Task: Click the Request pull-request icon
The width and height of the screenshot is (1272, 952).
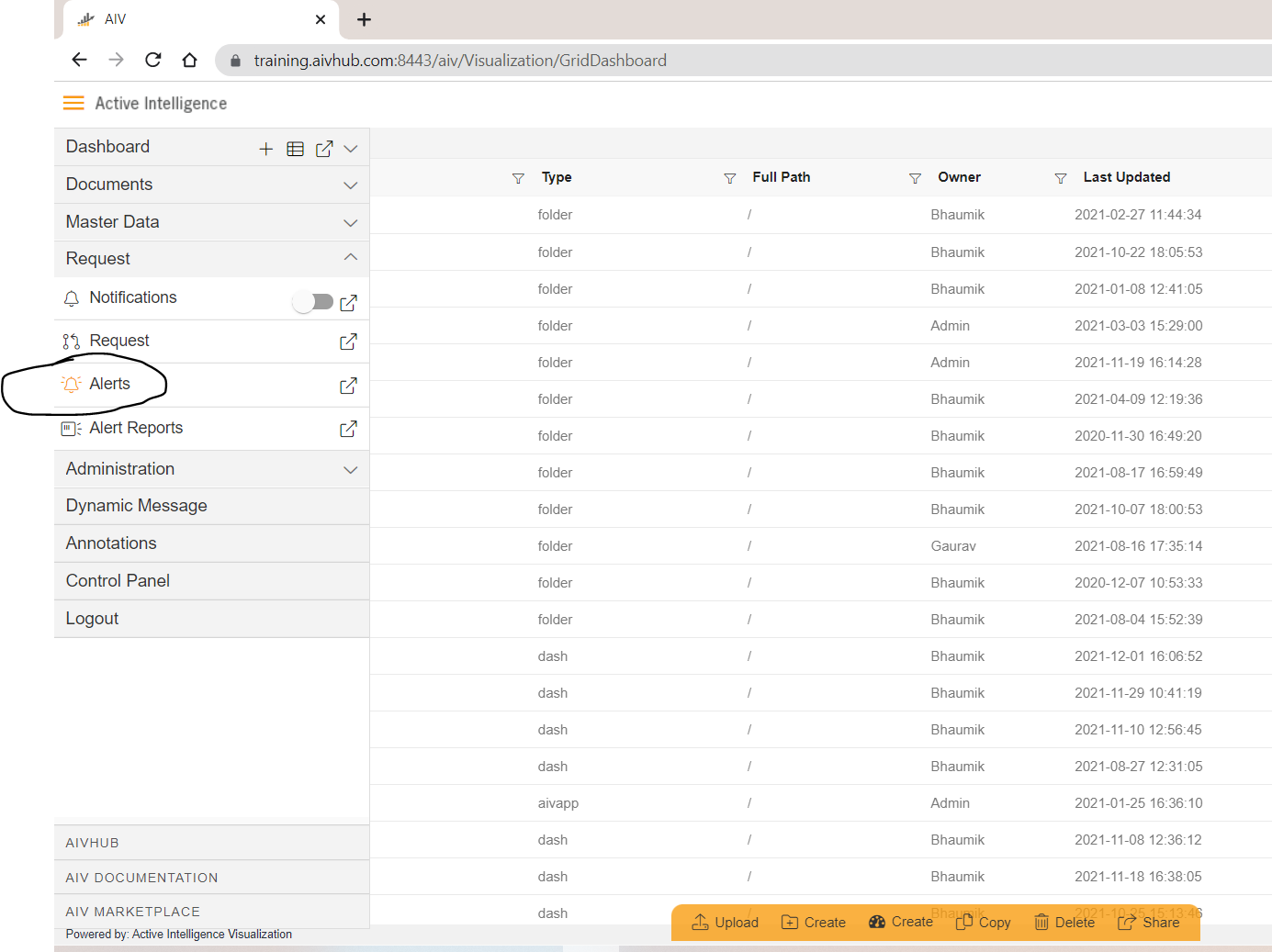Action: click(72, 342)
